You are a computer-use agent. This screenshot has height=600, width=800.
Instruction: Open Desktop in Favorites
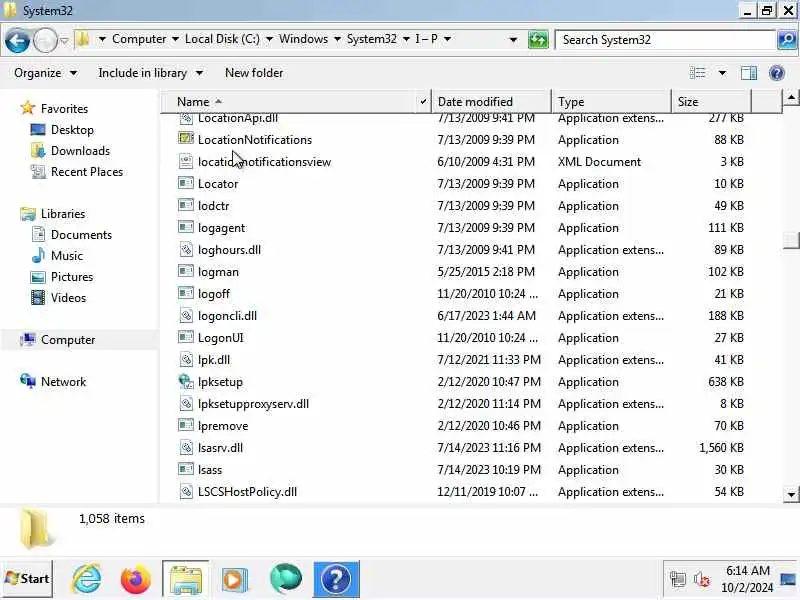(72, 130)
